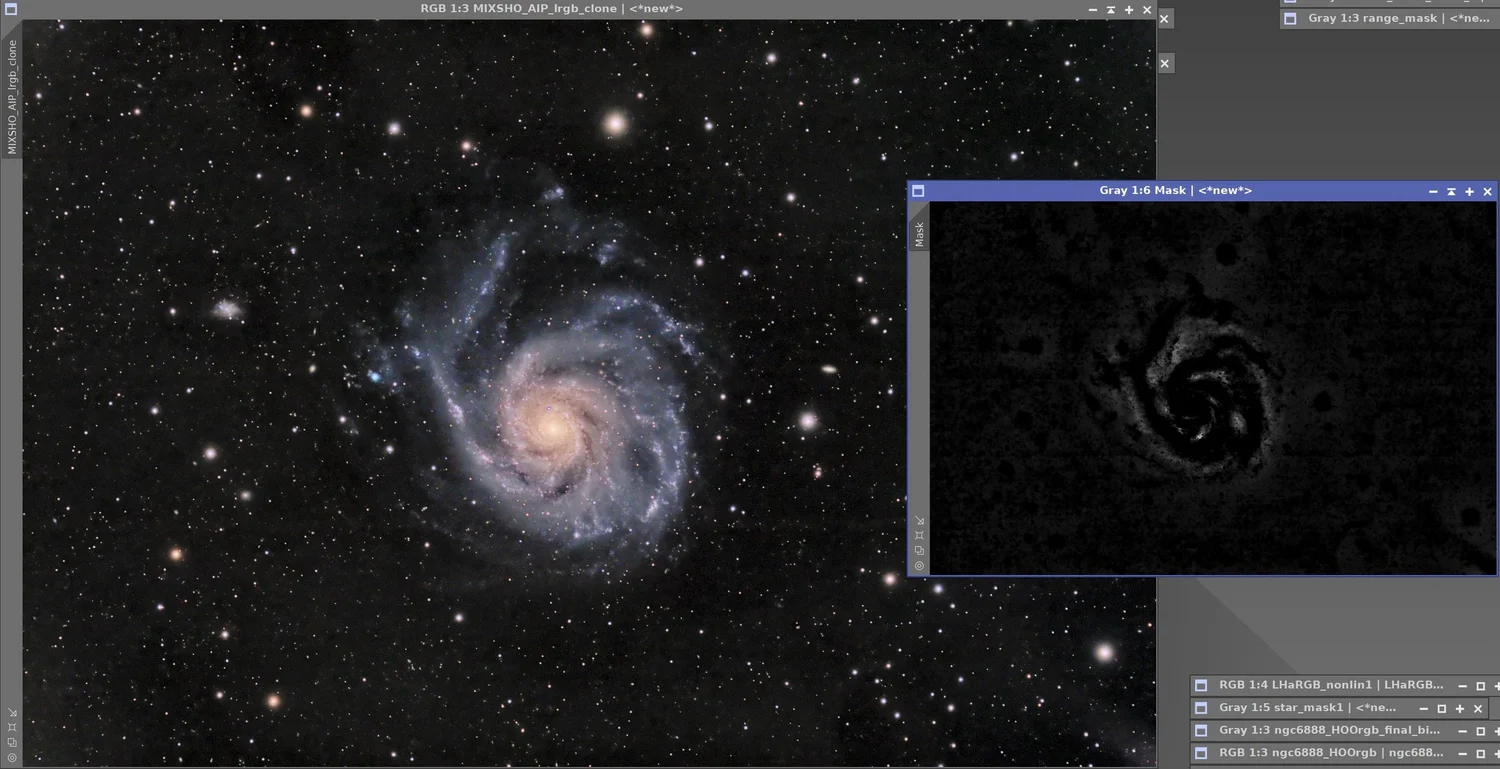Click the duplicate view icon on lrgb_clone window edge
Image resolution: width=1500 pixels, height=769 pixels.
[13, 743]
